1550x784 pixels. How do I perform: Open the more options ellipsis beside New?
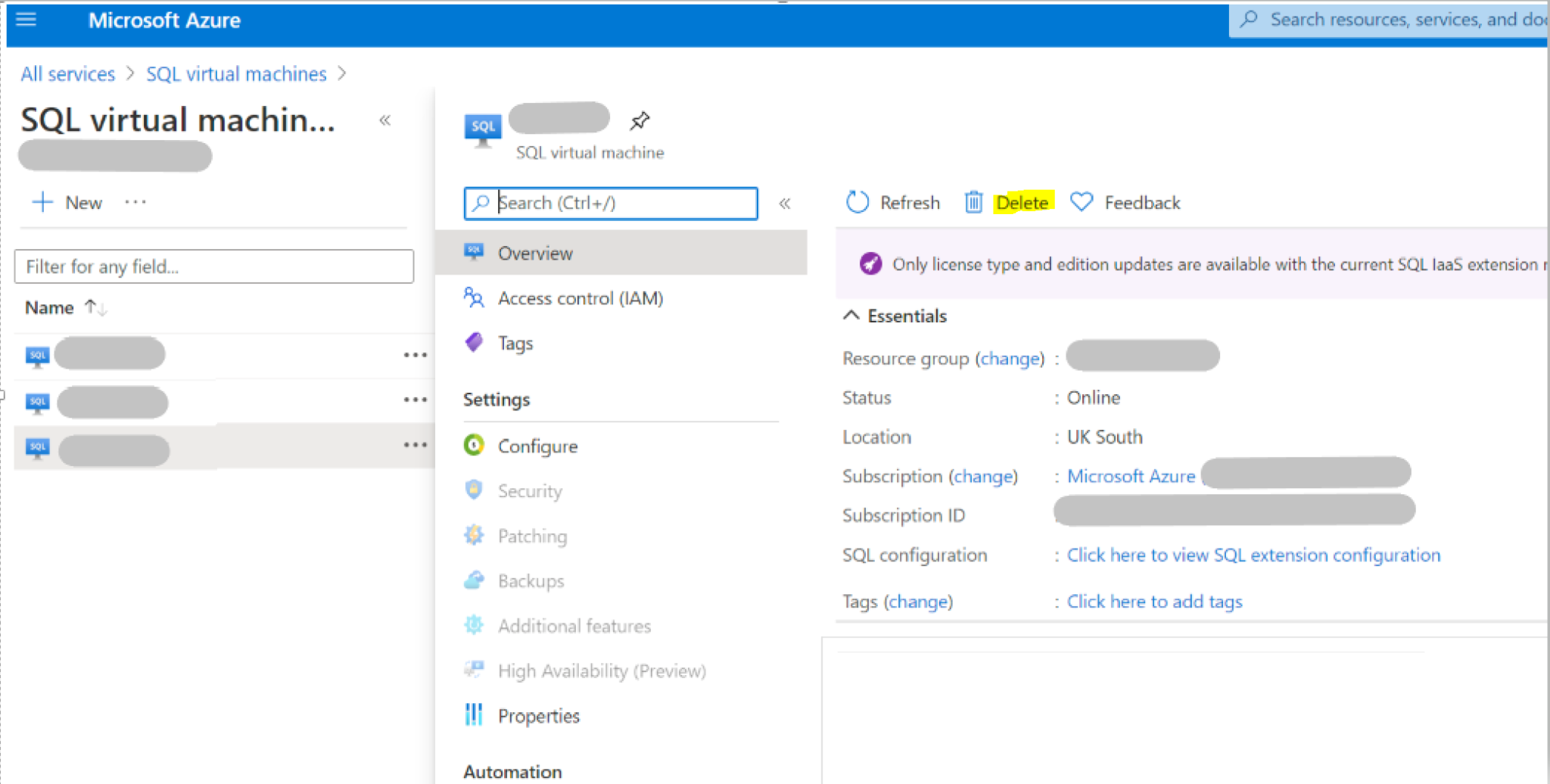[x=135, y=202]
